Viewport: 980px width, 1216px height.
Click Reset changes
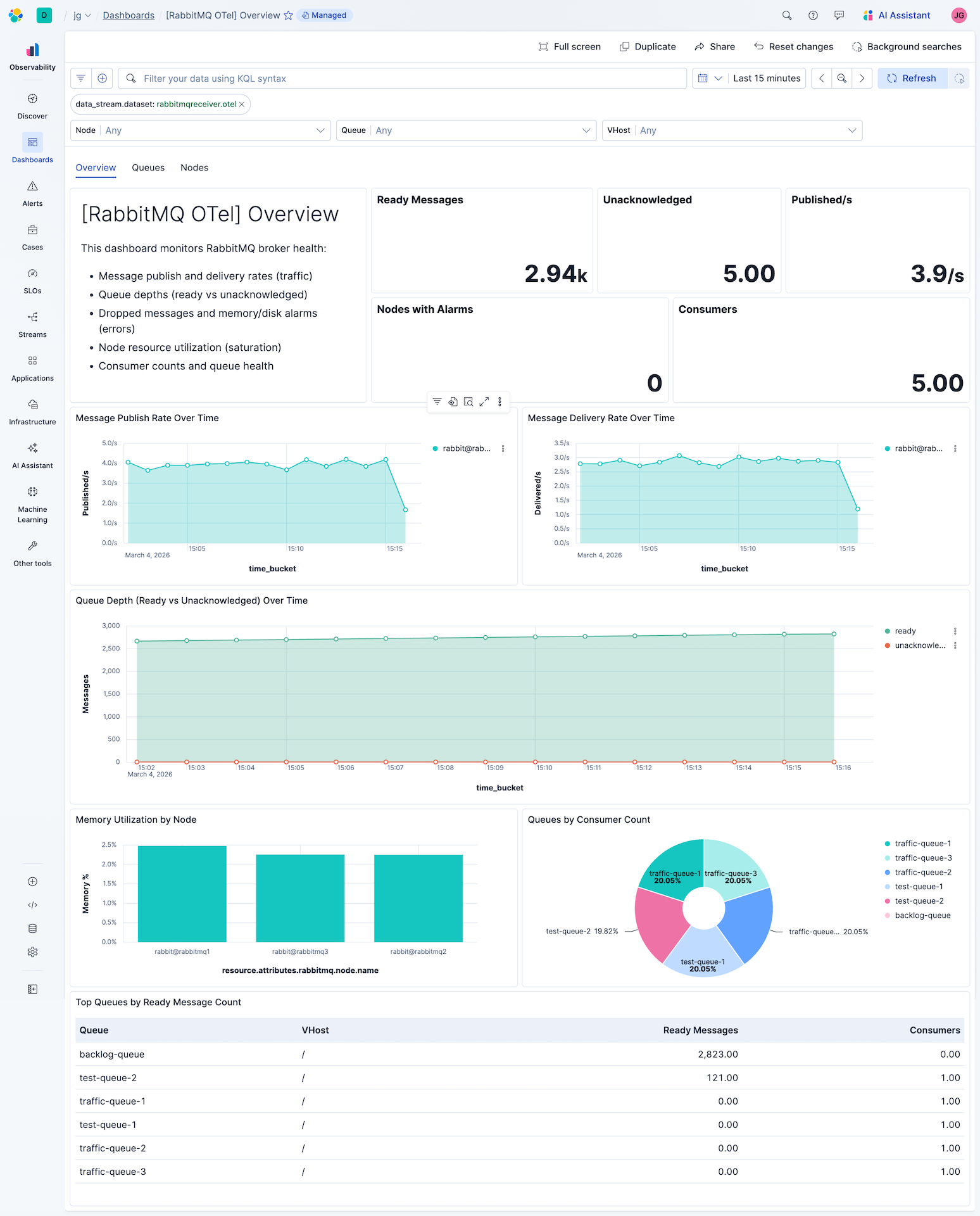pos(794,47)
